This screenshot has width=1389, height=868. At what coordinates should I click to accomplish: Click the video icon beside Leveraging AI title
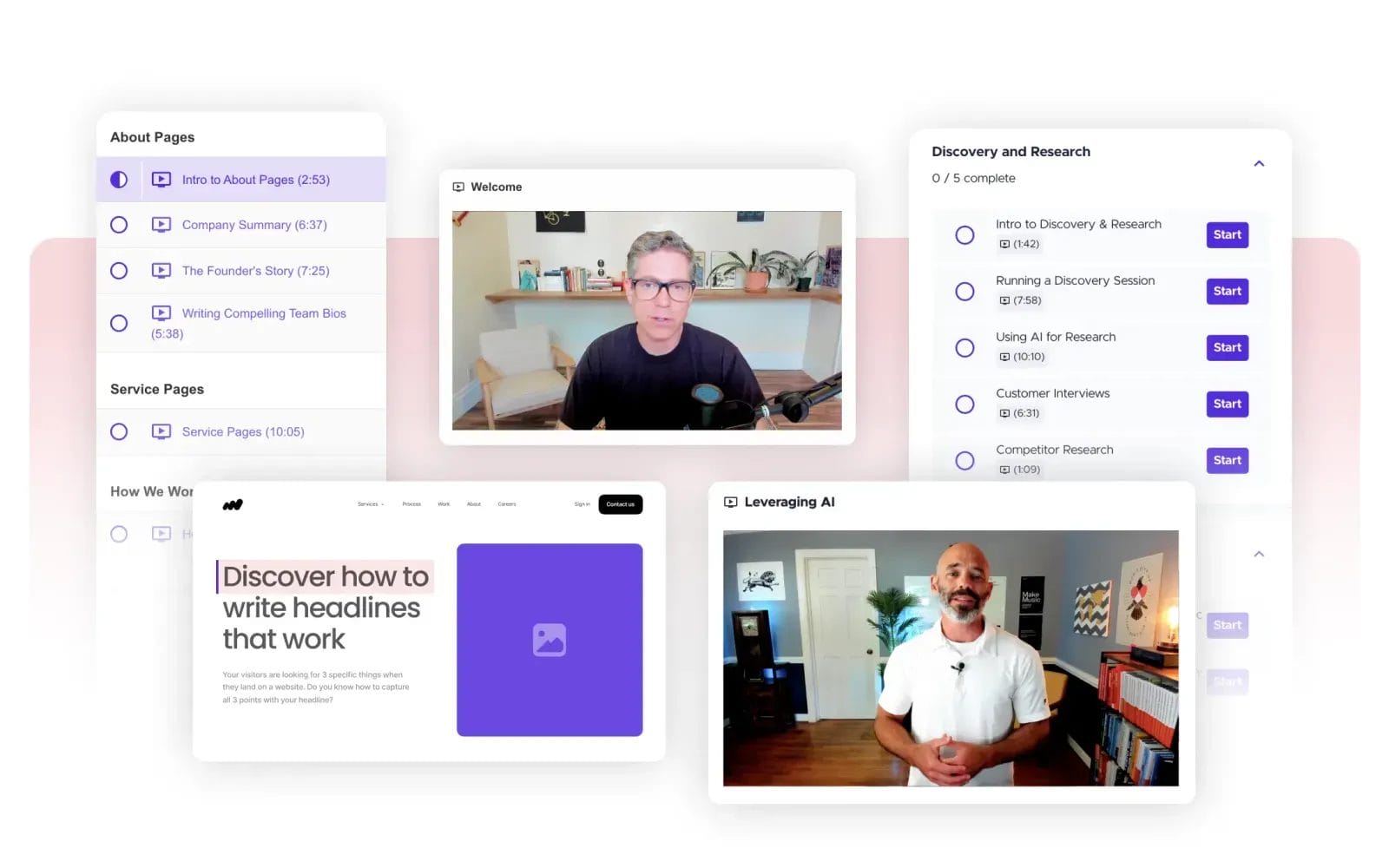point(731,503)
